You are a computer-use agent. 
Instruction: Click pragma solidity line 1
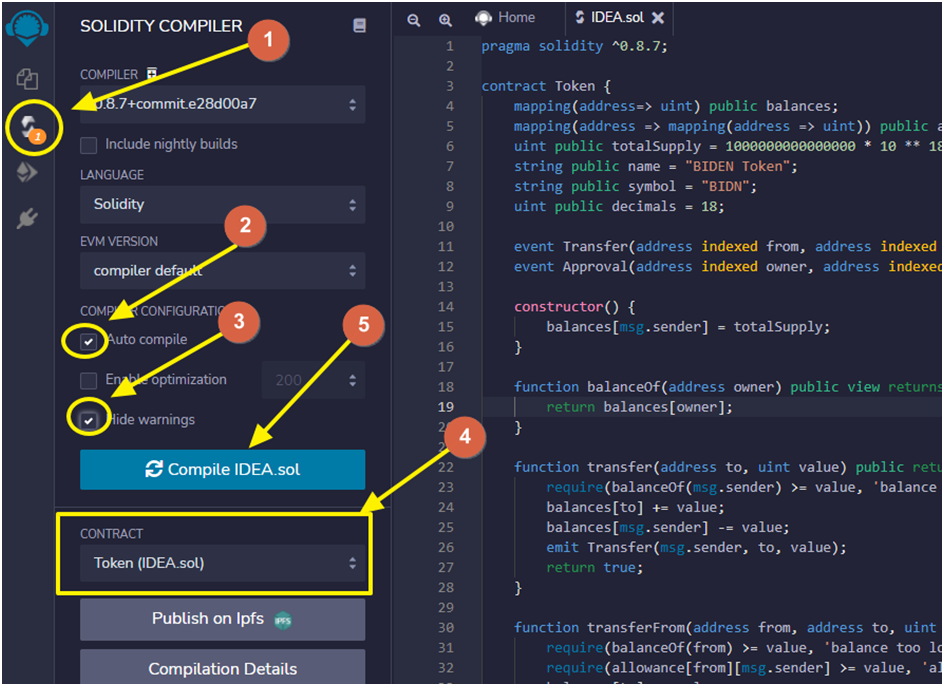coord(574,46)
